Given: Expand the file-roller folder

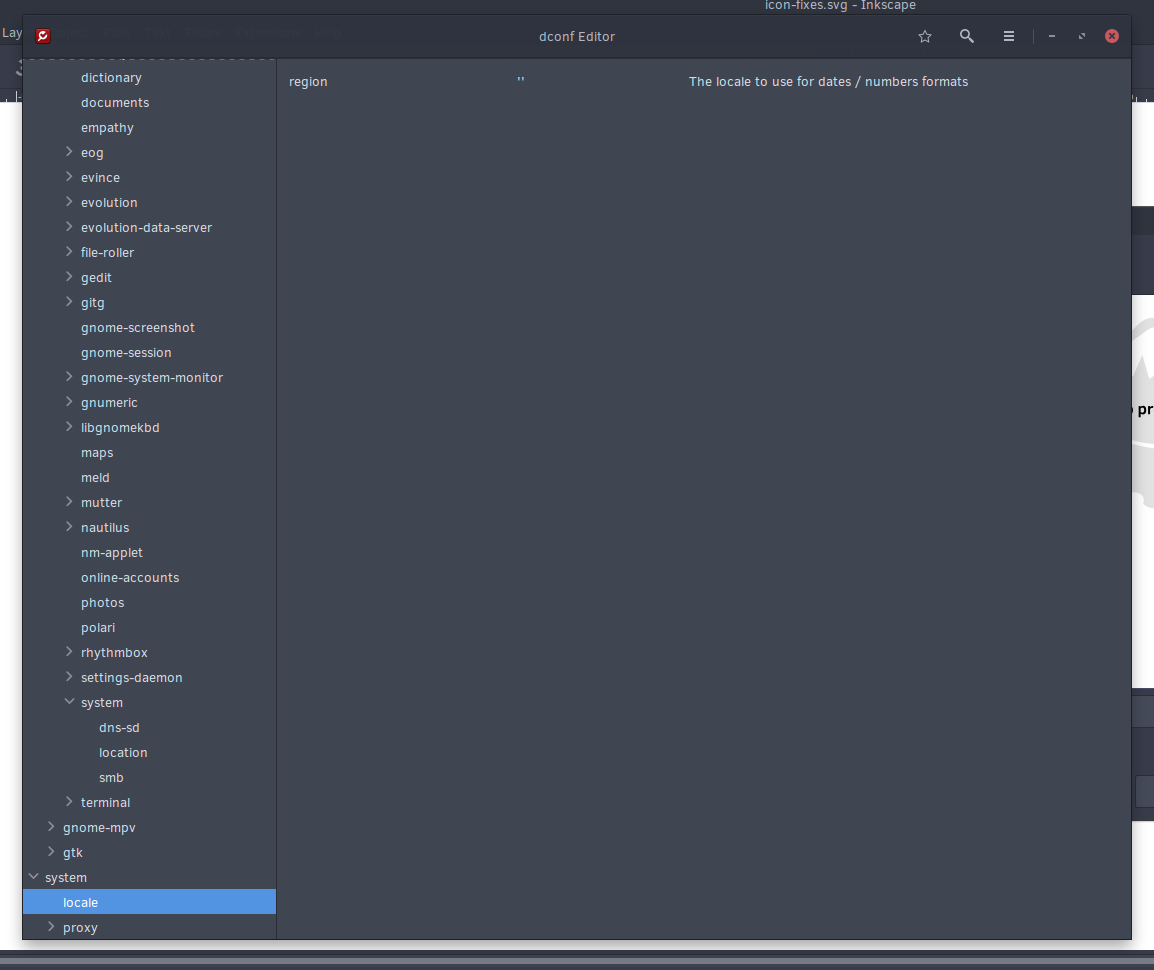Looking at the screenshot, I should (x=69, y=252).
